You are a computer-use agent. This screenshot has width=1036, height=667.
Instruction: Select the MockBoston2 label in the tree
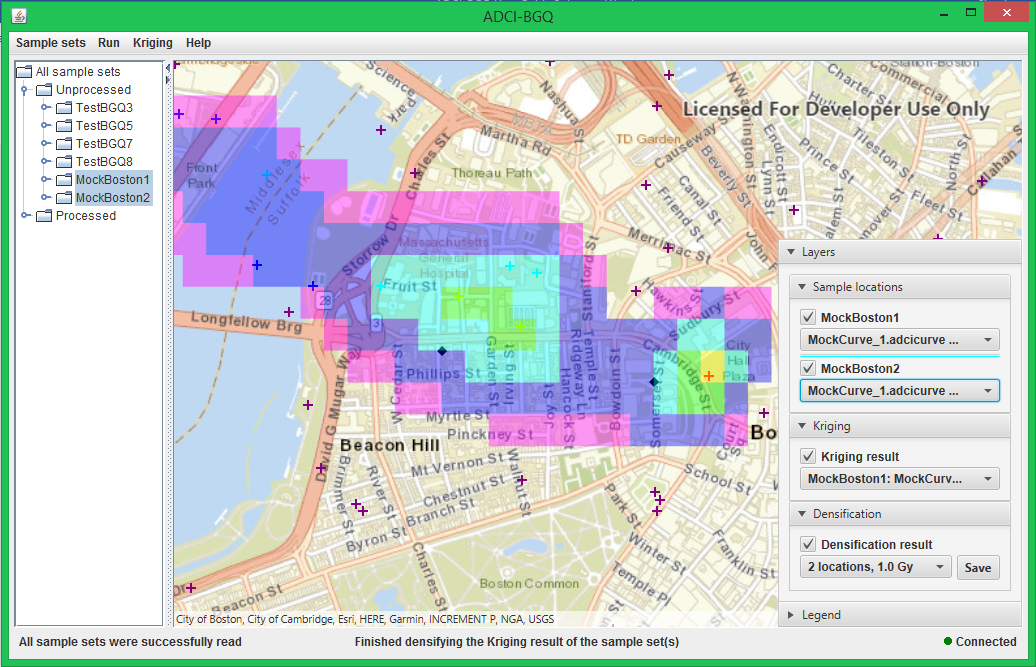[113, 197]
